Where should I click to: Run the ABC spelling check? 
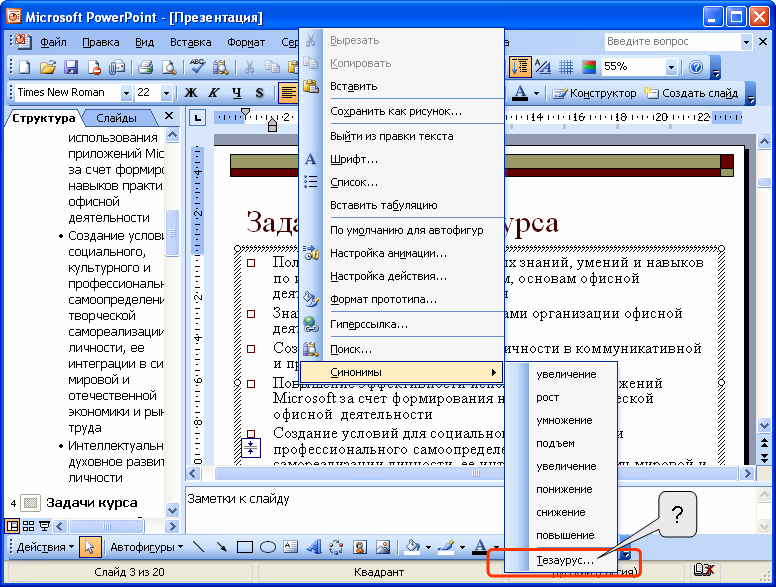tap(197, 67)
